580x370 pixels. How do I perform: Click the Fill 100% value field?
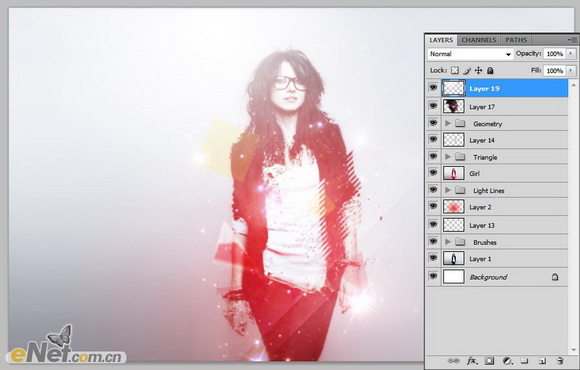(554, 70)
